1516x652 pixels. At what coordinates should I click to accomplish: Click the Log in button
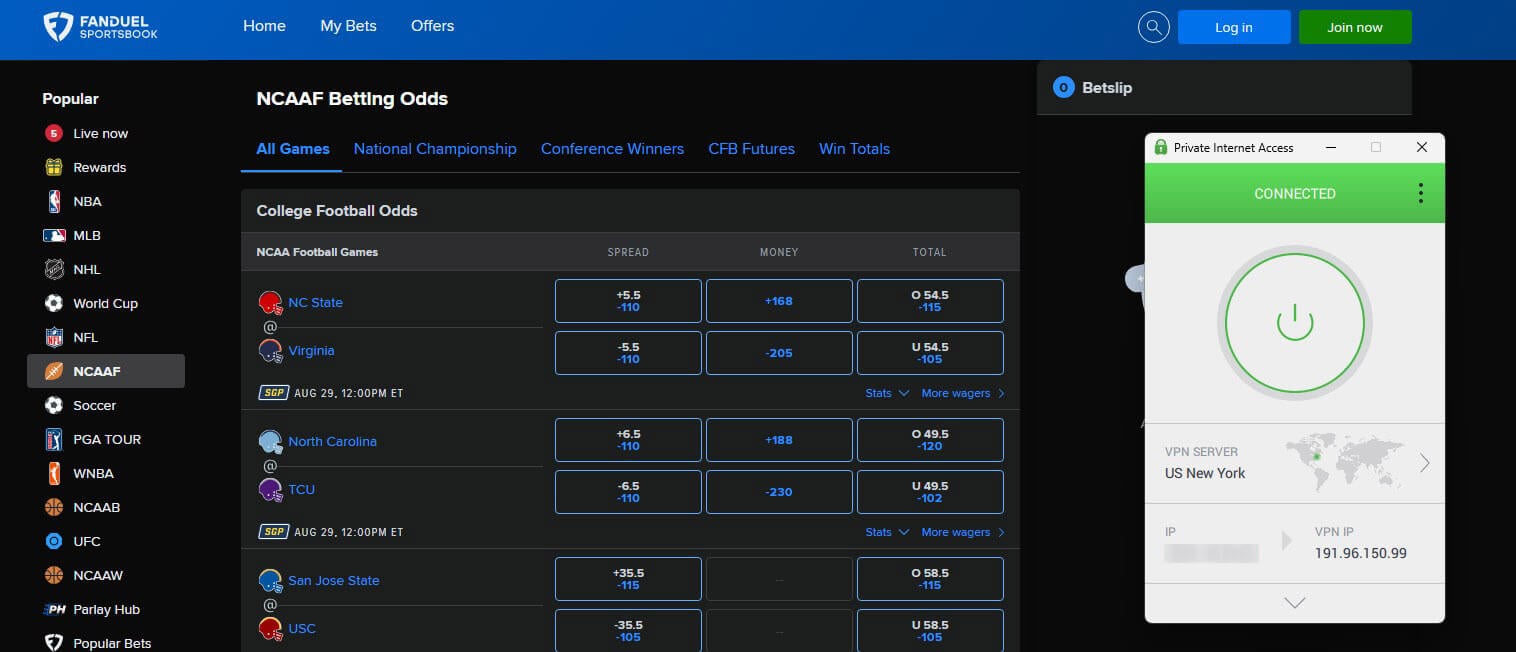[x=1234, y=27]
